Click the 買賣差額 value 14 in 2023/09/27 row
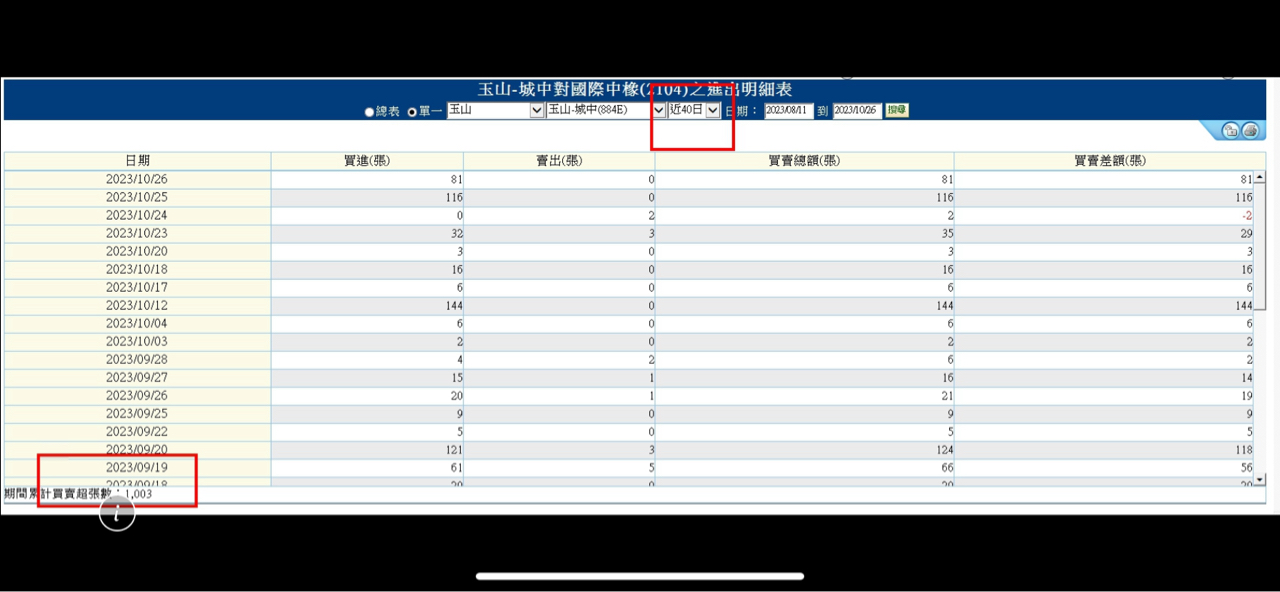The image size is (1280, 592). point(1247,378)
